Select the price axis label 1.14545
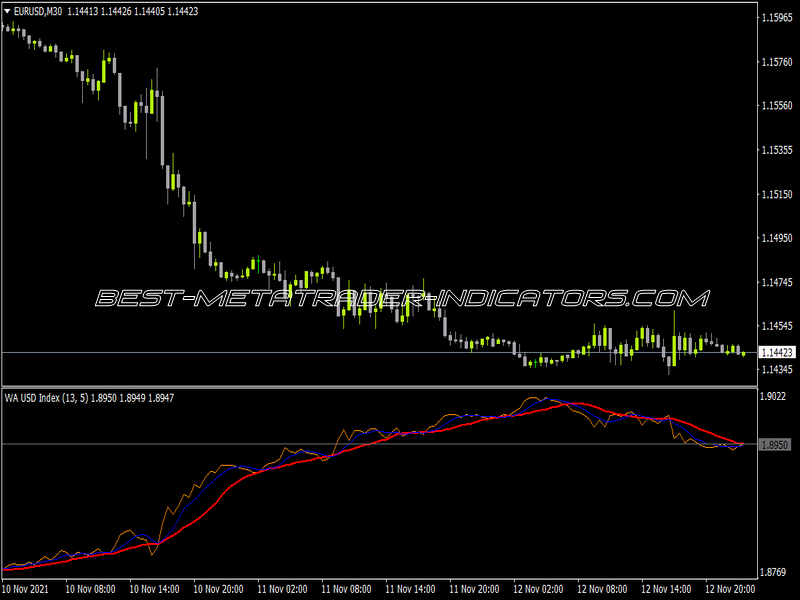The height and width of the screenshot is (600, 800). [x=777, y=326]
